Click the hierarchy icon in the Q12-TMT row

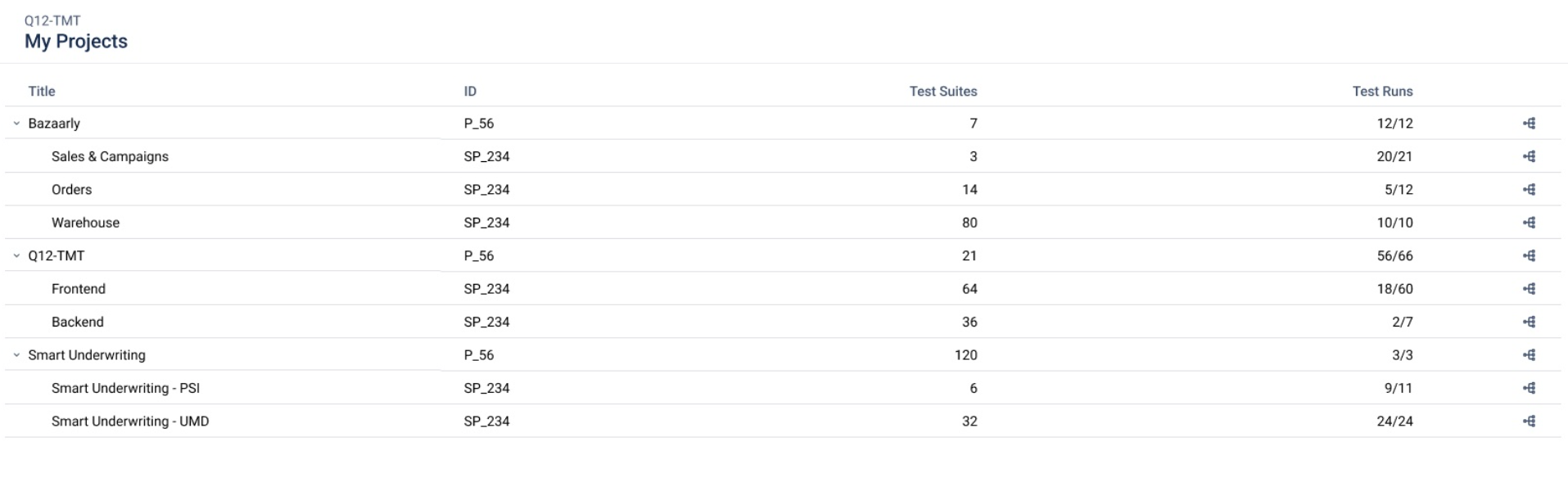click(1529, 256)
